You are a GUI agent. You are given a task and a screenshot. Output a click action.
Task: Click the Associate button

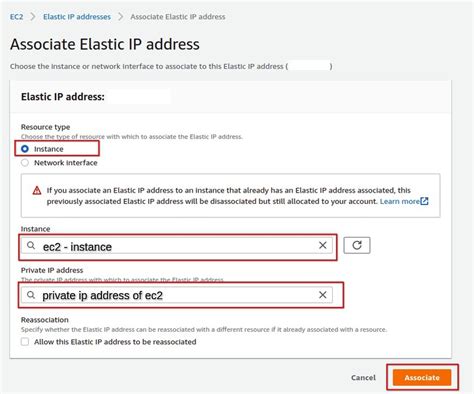point(422,377)
